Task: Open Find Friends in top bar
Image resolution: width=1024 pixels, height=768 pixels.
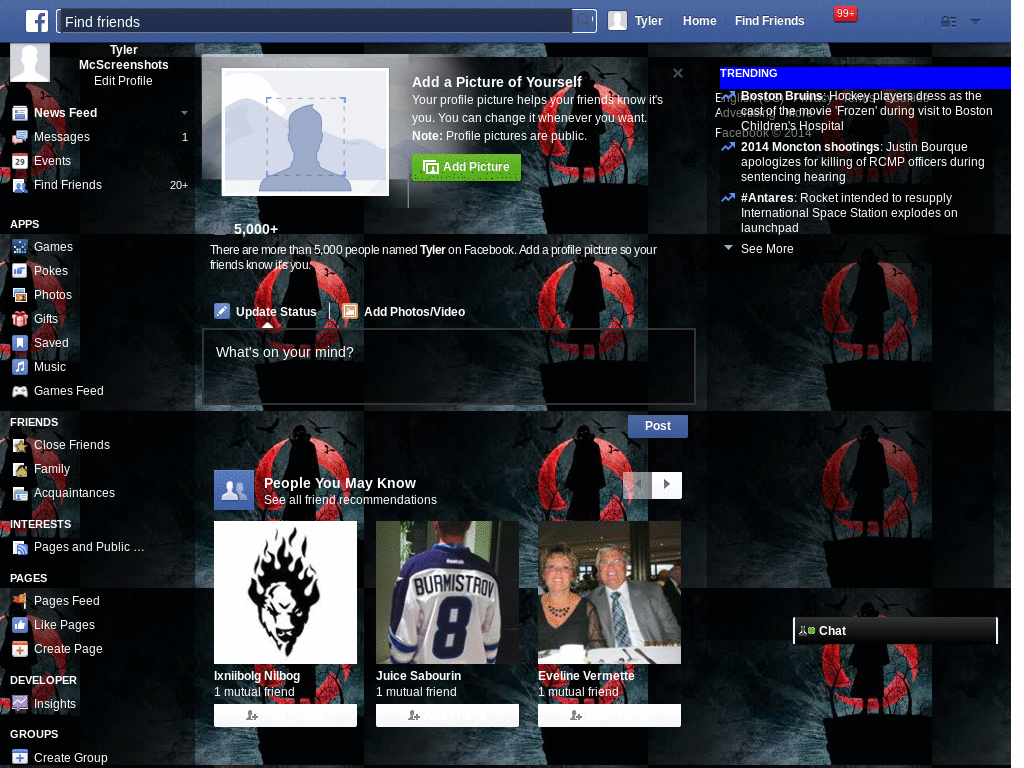Action: [x=769, y=21]
